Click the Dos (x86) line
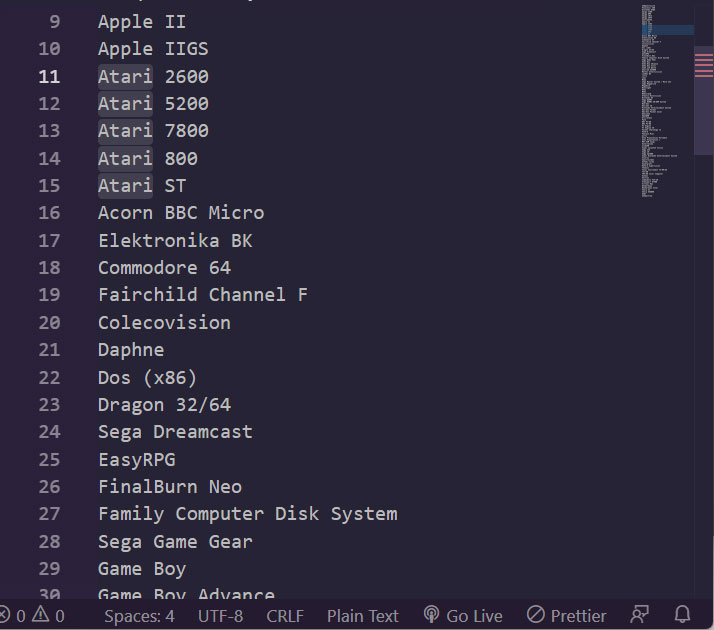The height and width of the screenshot is (630, 714). tap(148, 377)
